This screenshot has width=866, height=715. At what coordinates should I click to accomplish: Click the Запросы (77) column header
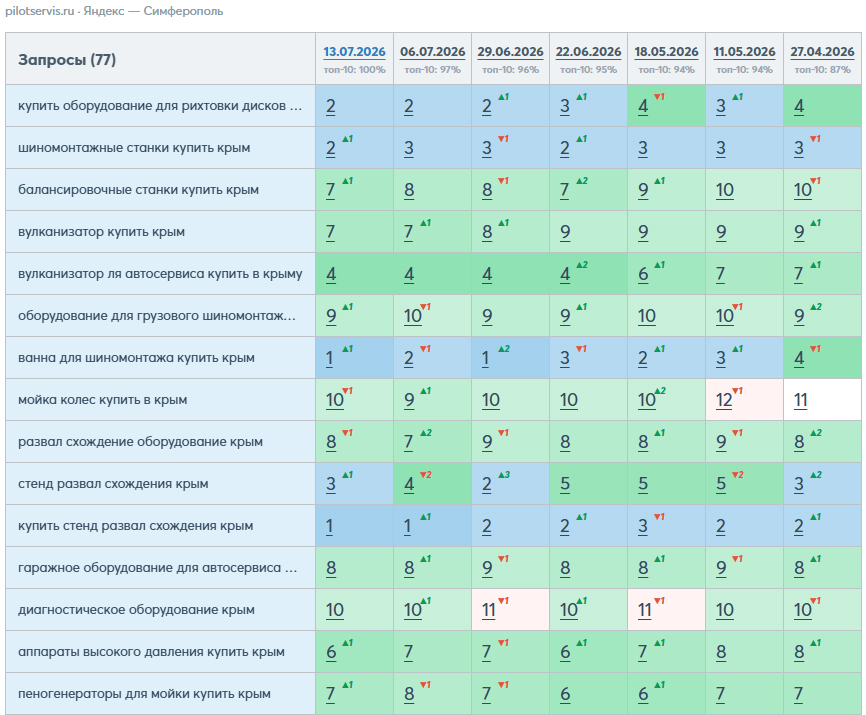[67, 60]
